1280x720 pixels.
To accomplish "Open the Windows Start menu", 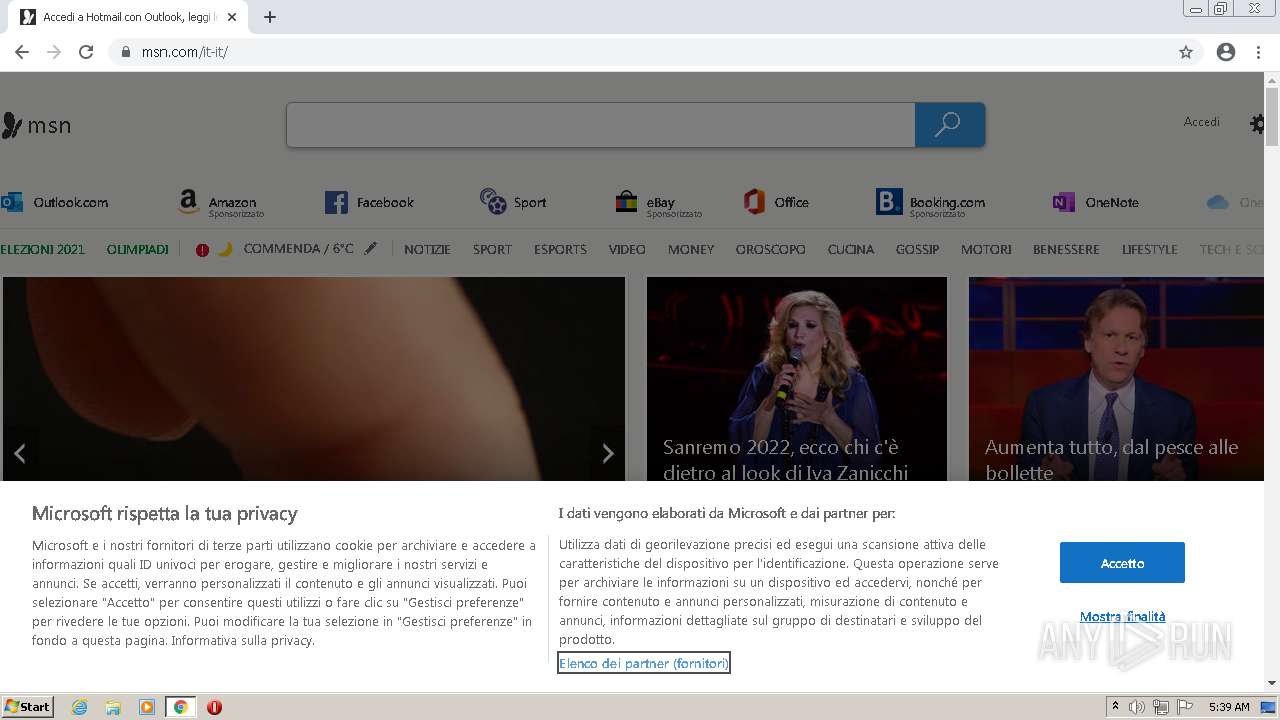I will tap(28, 706).
